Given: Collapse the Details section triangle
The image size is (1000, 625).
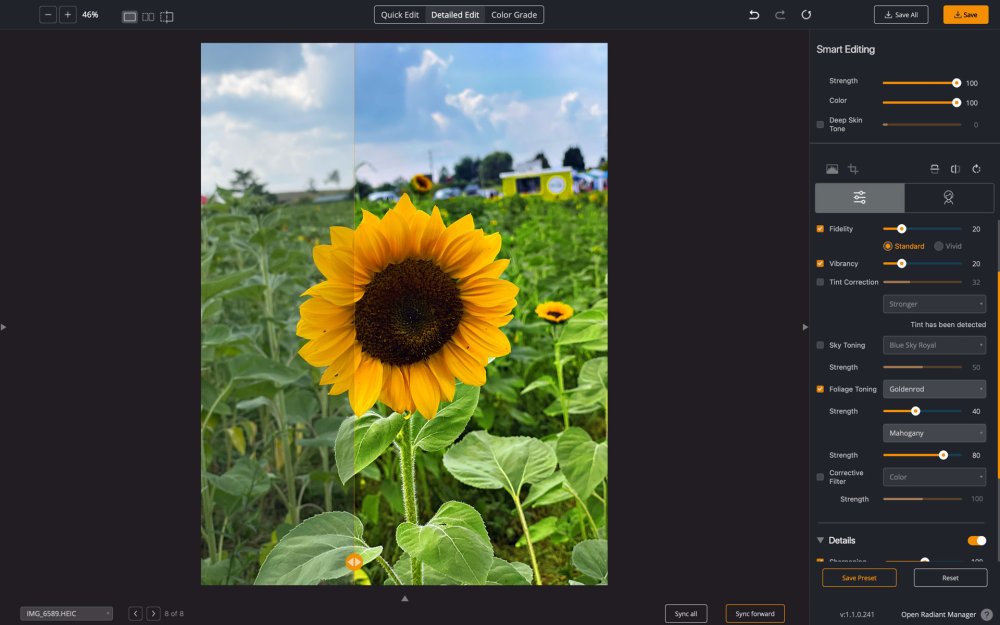Looking at the screenshot, I should click(820, 540).
